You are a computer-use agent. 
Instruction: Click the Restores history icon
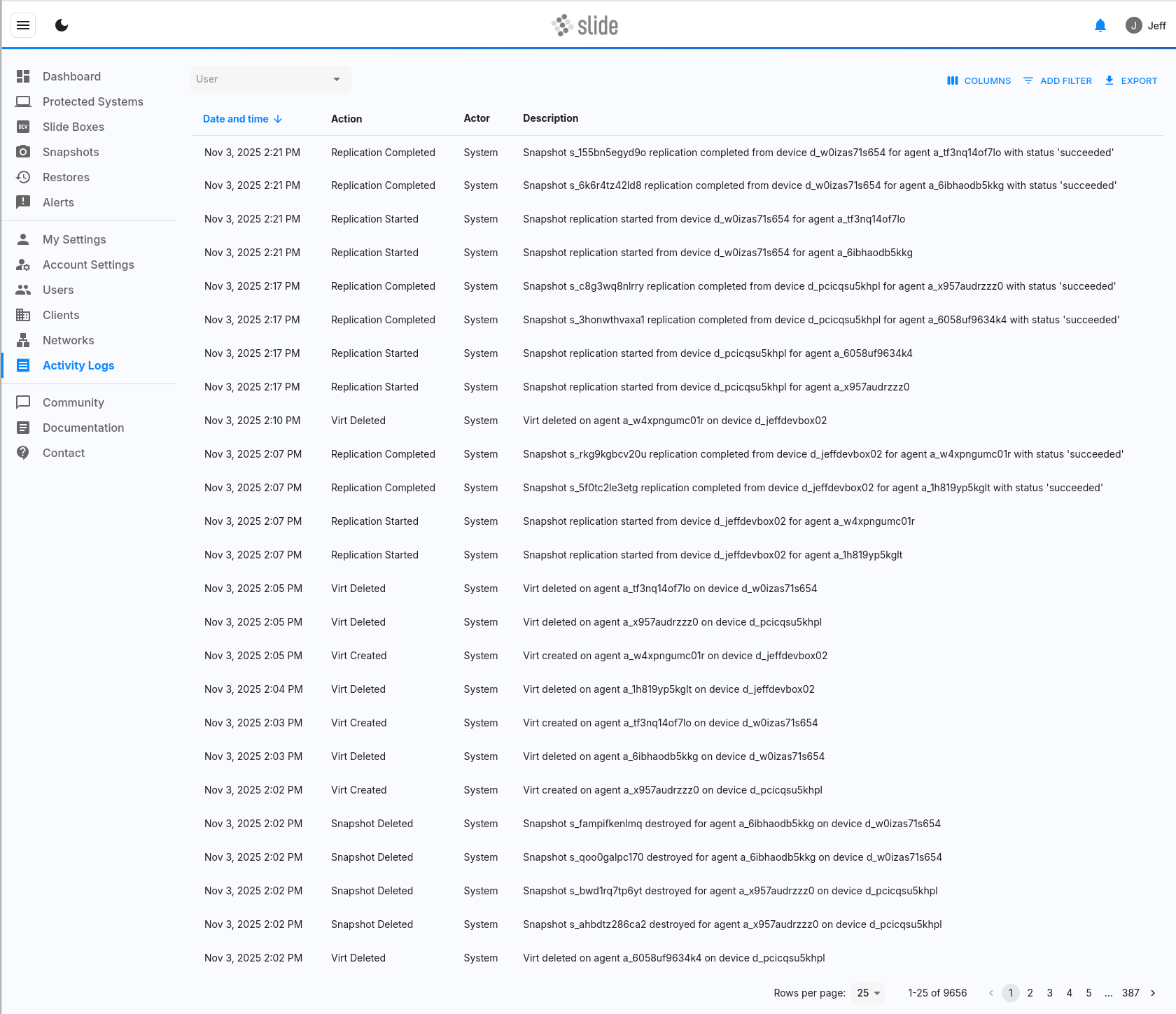pos(23,177)
